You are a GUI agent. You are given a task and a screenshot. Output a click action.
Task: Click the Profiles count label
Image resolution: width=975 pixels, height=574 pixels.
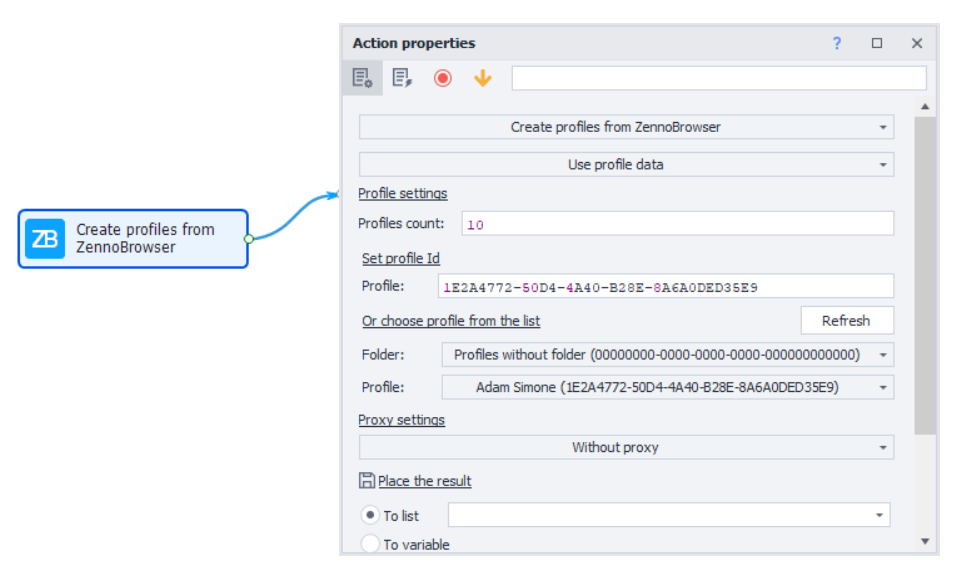[401, 223]
